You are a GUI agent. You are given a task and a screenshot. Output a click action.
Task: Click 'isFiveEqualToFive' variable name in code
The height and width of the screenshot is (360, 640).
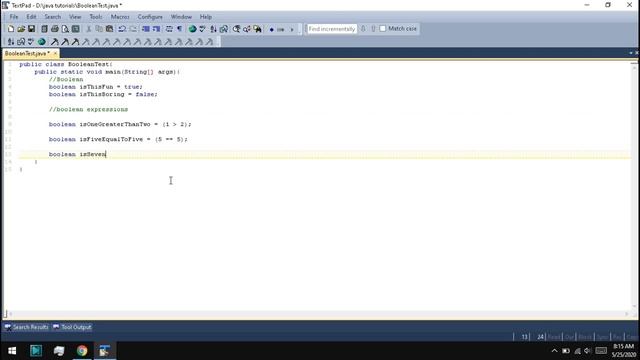point(111,139)
